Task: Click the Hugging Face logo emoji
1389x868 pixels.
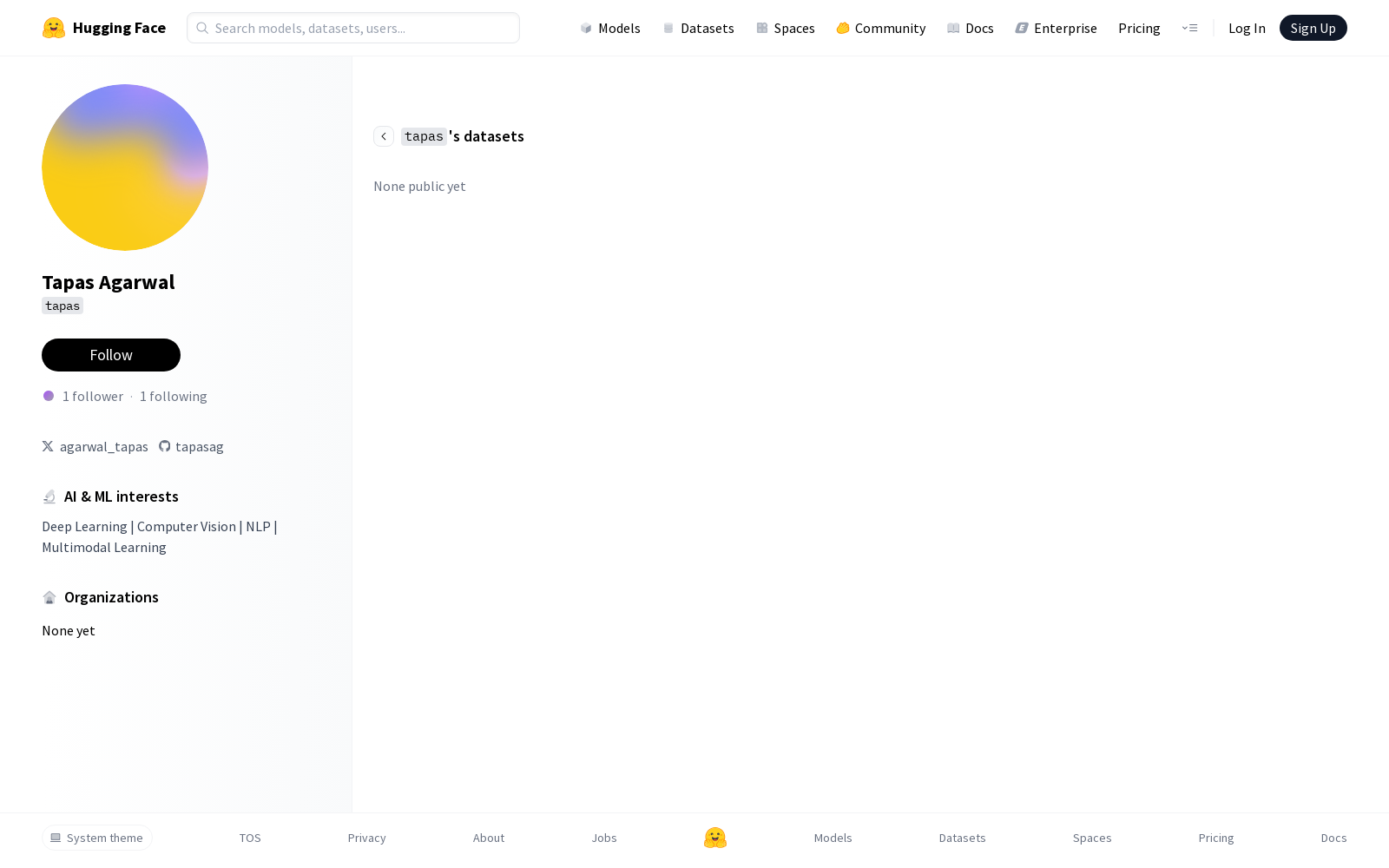Action: pyautogui.click(x=54, y=28)
